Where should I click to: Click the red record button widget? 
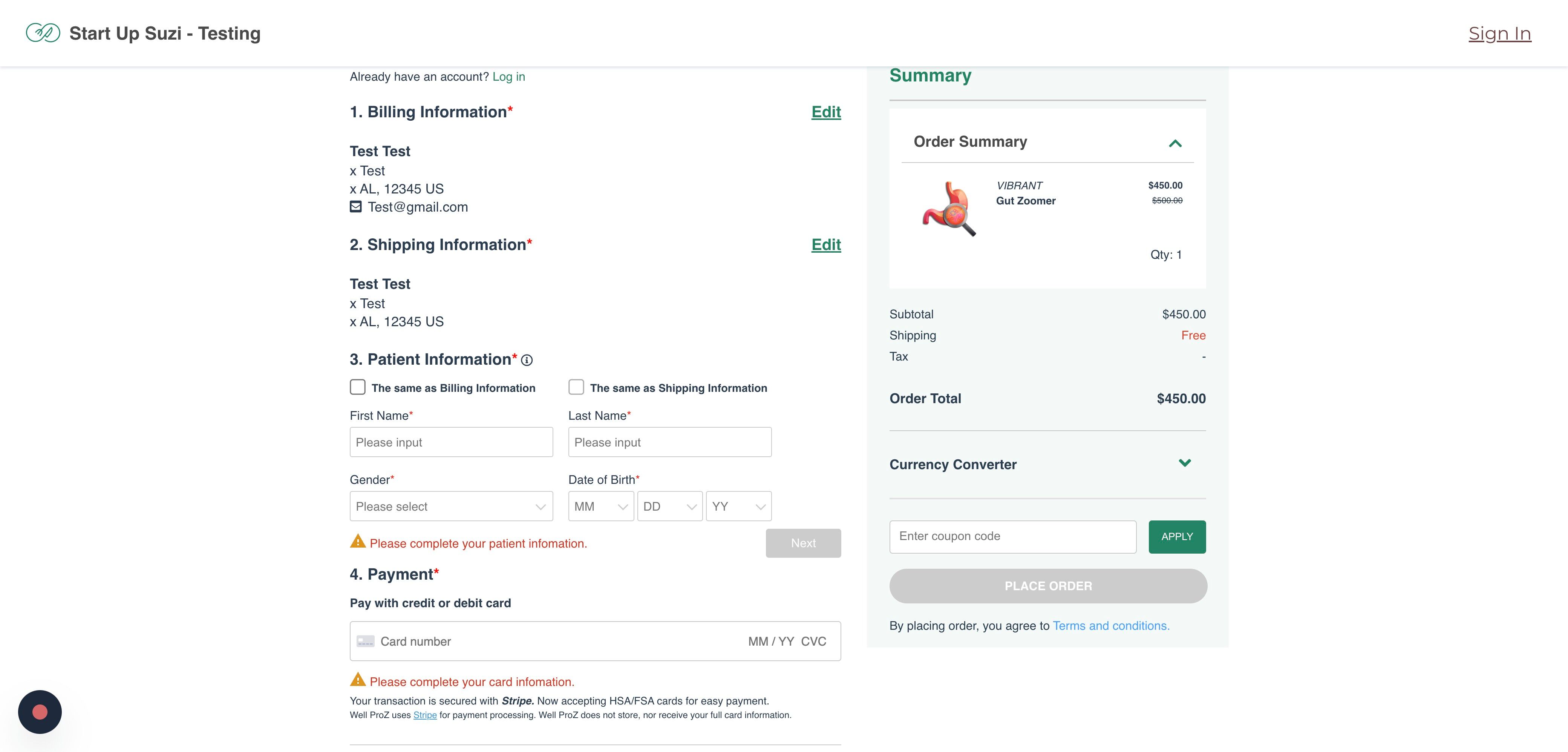point(40,712)
